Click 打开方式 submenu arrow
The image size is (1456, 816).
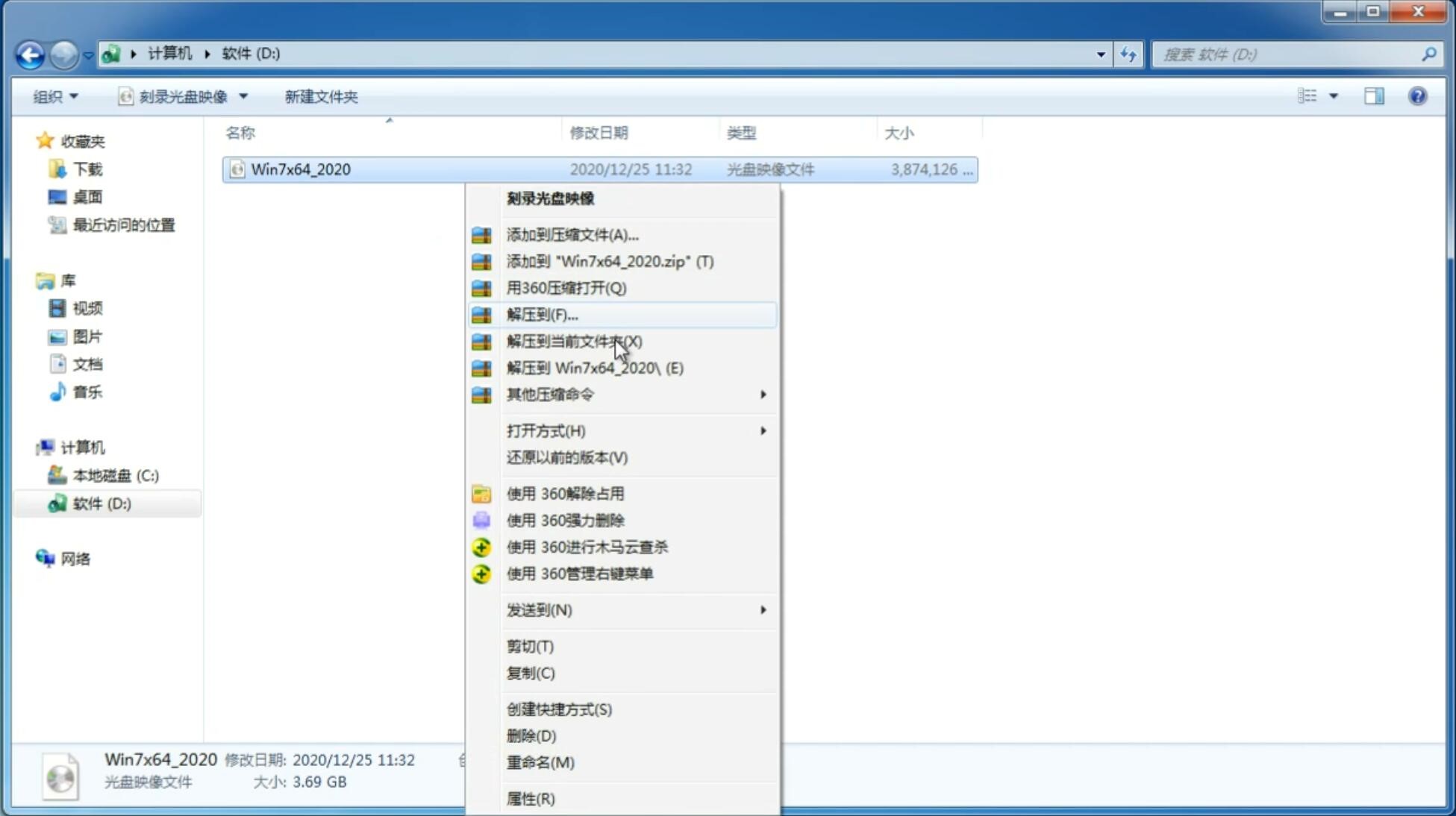pyautogui.click(x=762, y=431)
